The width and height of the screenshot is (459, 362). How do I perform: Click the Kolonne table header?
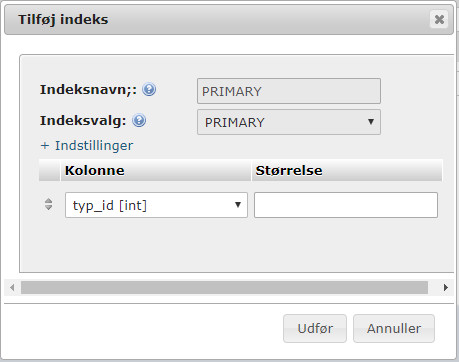click(x=156, y=170)
